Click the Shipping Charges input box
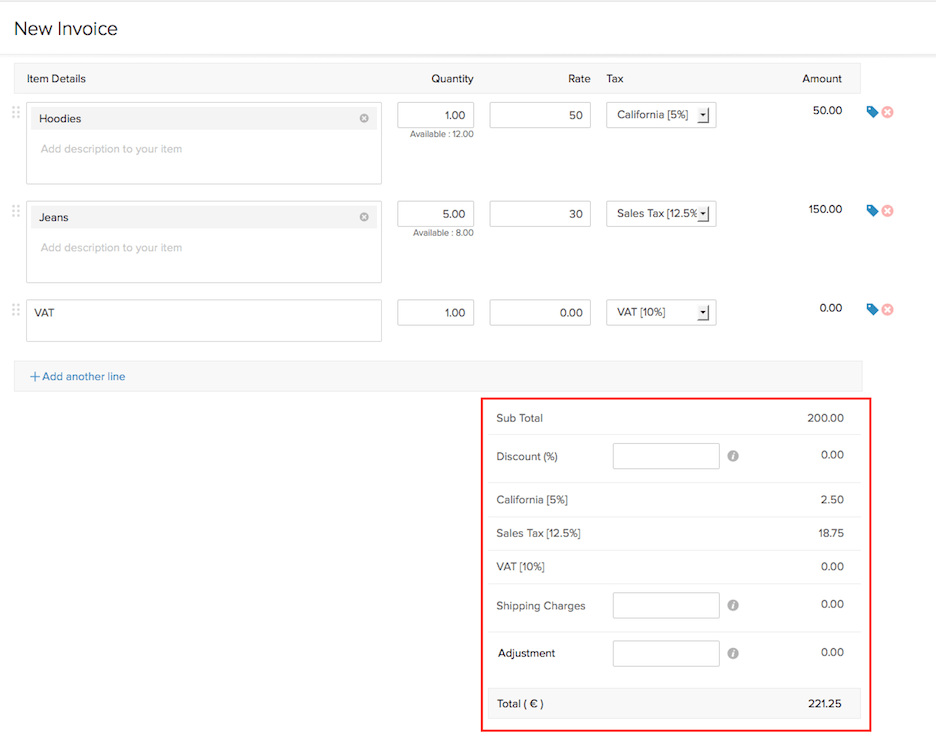This screenshot has width=936, height=736. [x=666, y=605]
